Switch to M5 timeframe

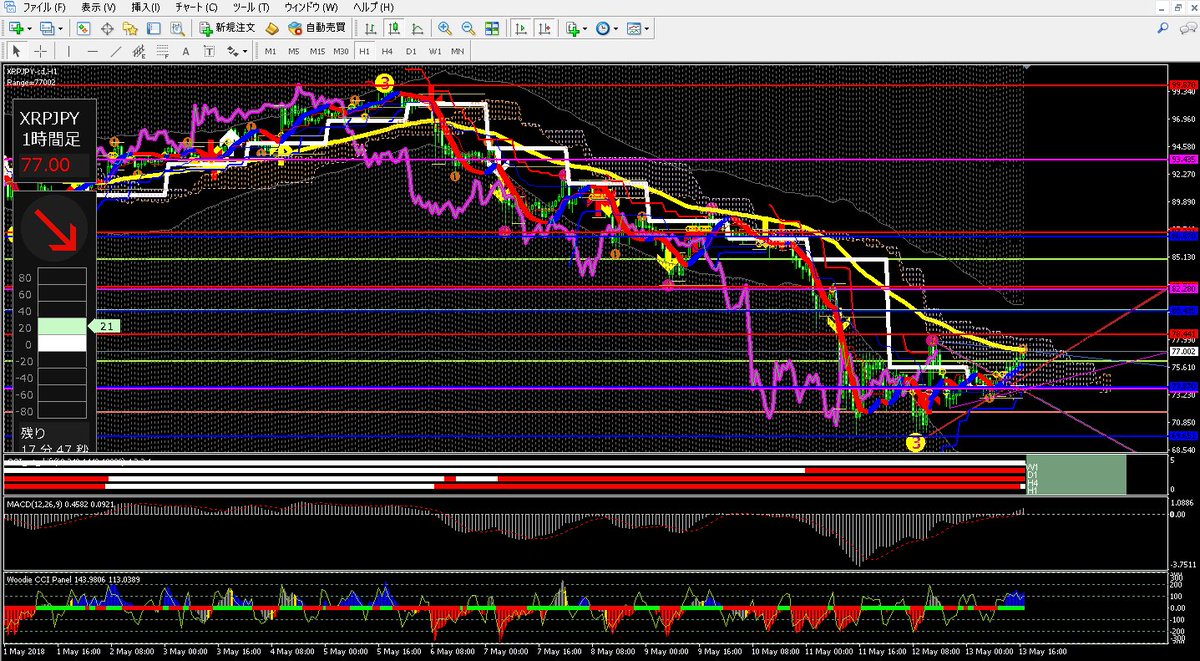coord(293,51)
